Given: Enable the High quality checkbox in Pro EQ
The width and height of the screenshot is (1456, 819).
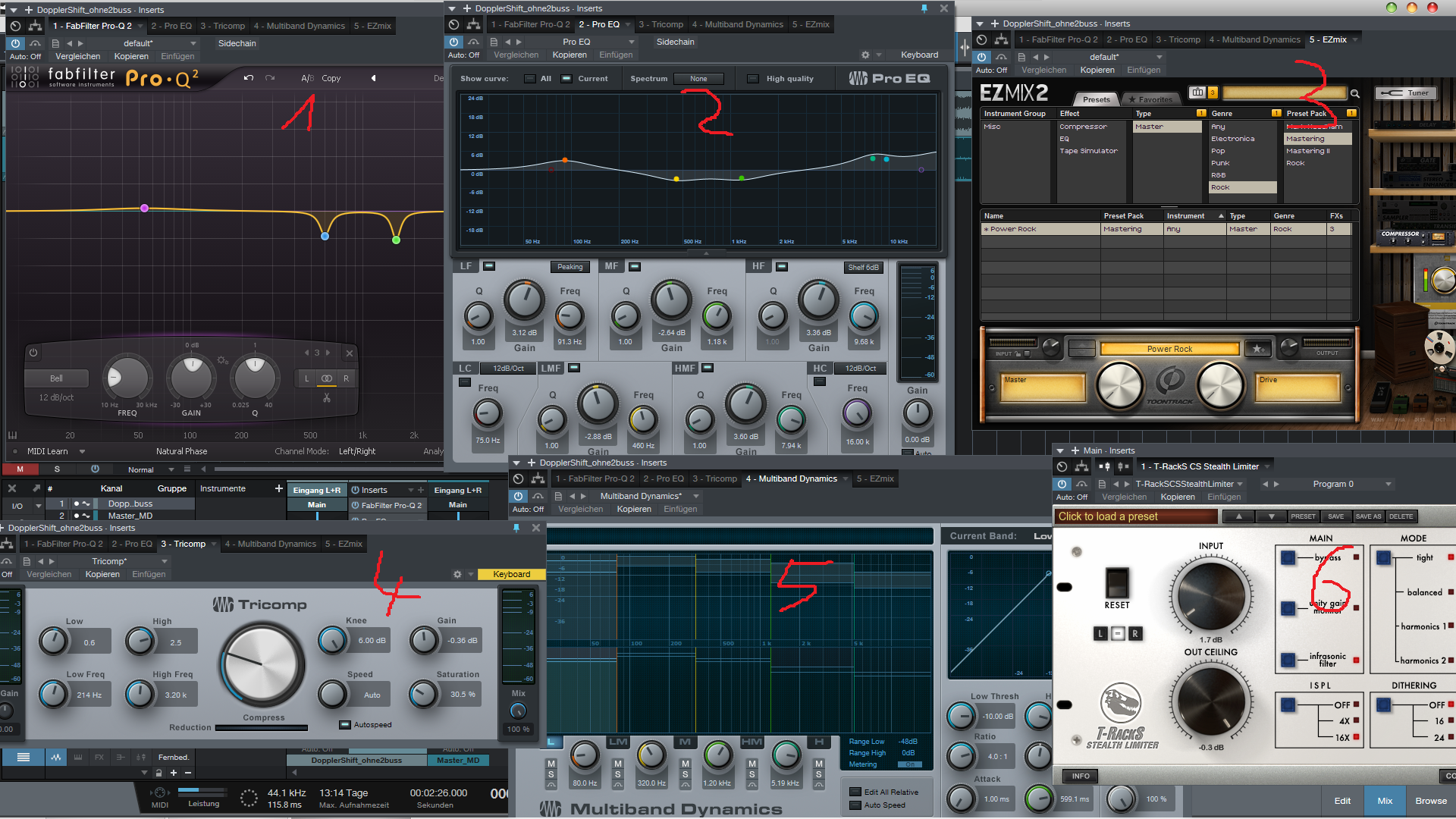Looking at the screenshot, I should point(752,79).
